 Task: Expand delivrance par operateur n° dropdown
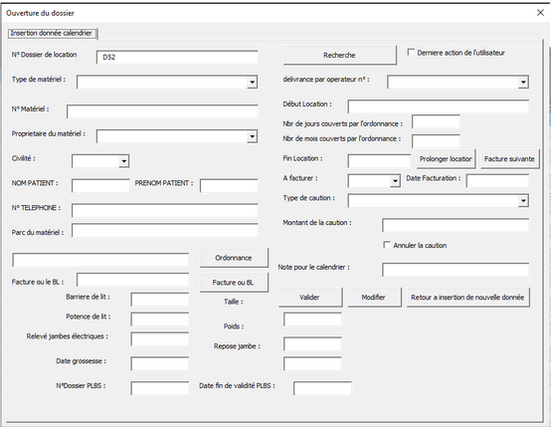(523, 82)
